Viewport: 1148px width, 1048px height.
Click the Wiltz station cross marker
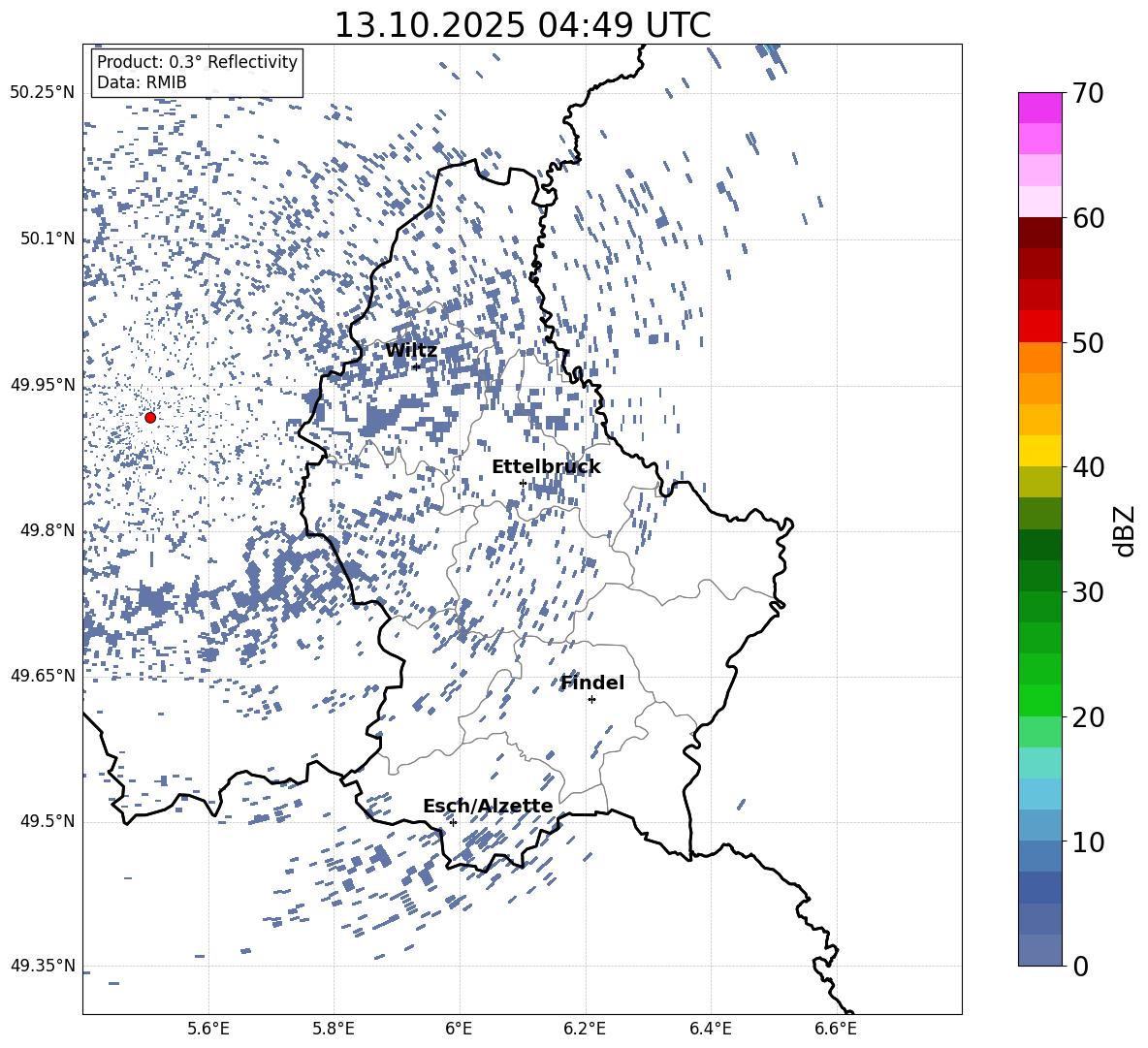(x=416, y=366)
